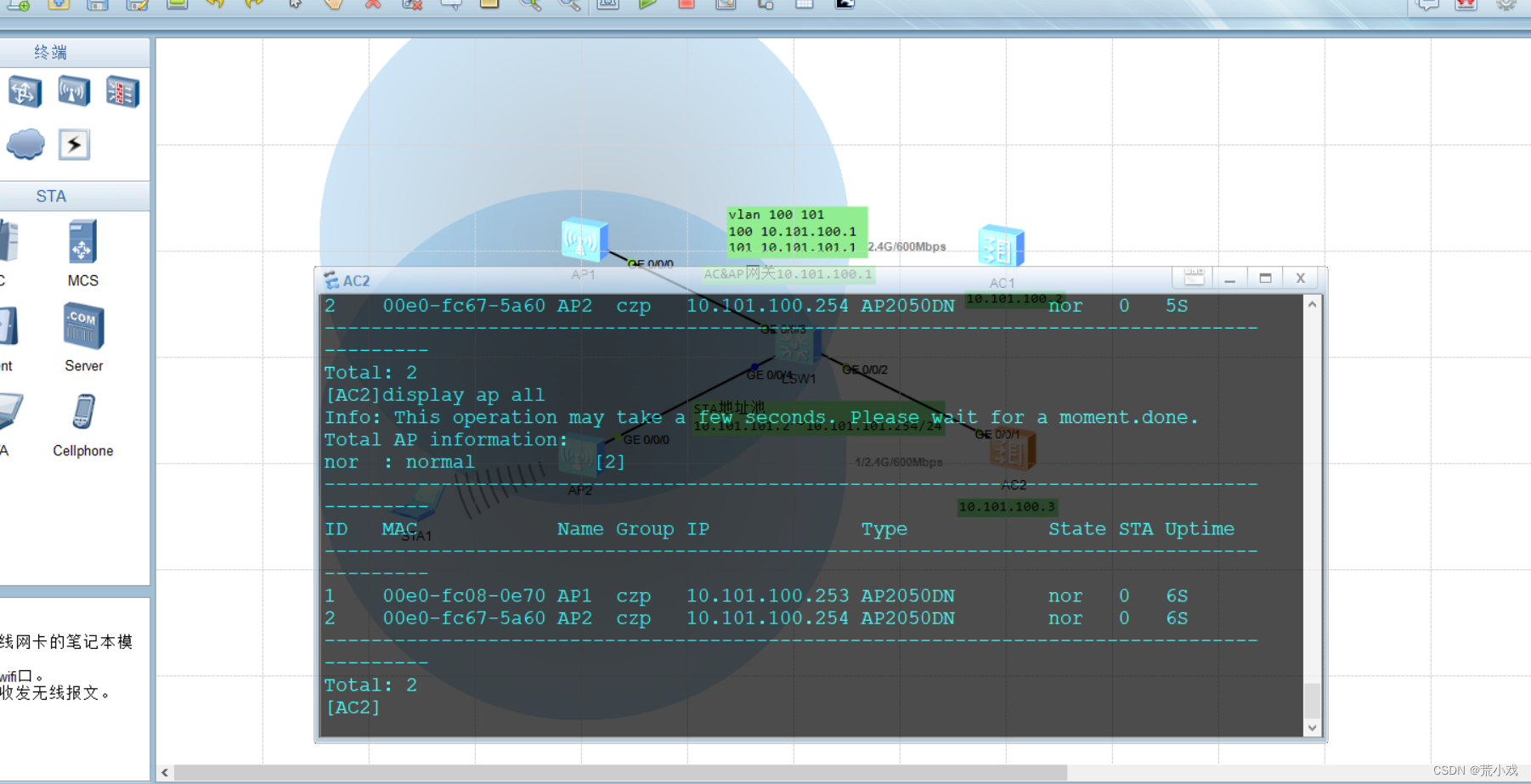Click the '6S' uptime in bottom AP2 row
Viewport: 1531px width, 784px height.
(x=1177, y=618)
